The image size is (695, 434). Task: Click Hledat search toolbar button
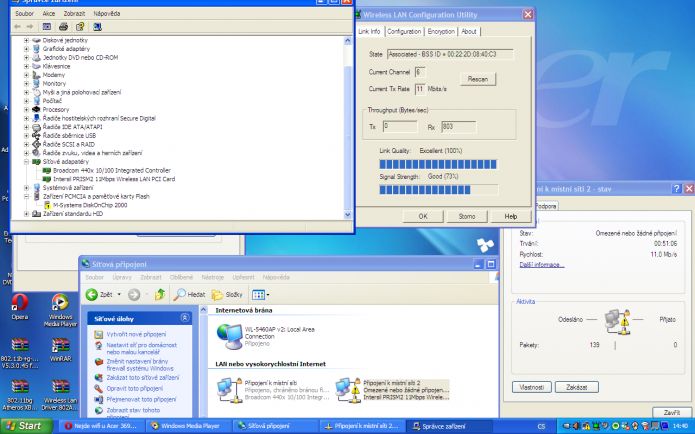pyautogui.click(x=190, y=294)
